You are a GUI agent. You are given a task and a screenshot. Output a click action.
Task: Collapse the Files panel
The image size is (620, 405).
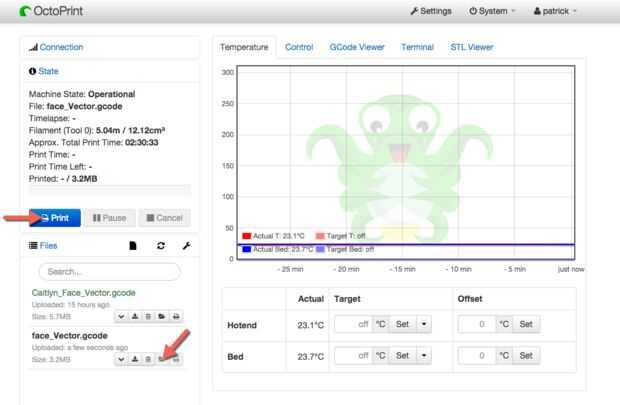click(x=48, y=246)
